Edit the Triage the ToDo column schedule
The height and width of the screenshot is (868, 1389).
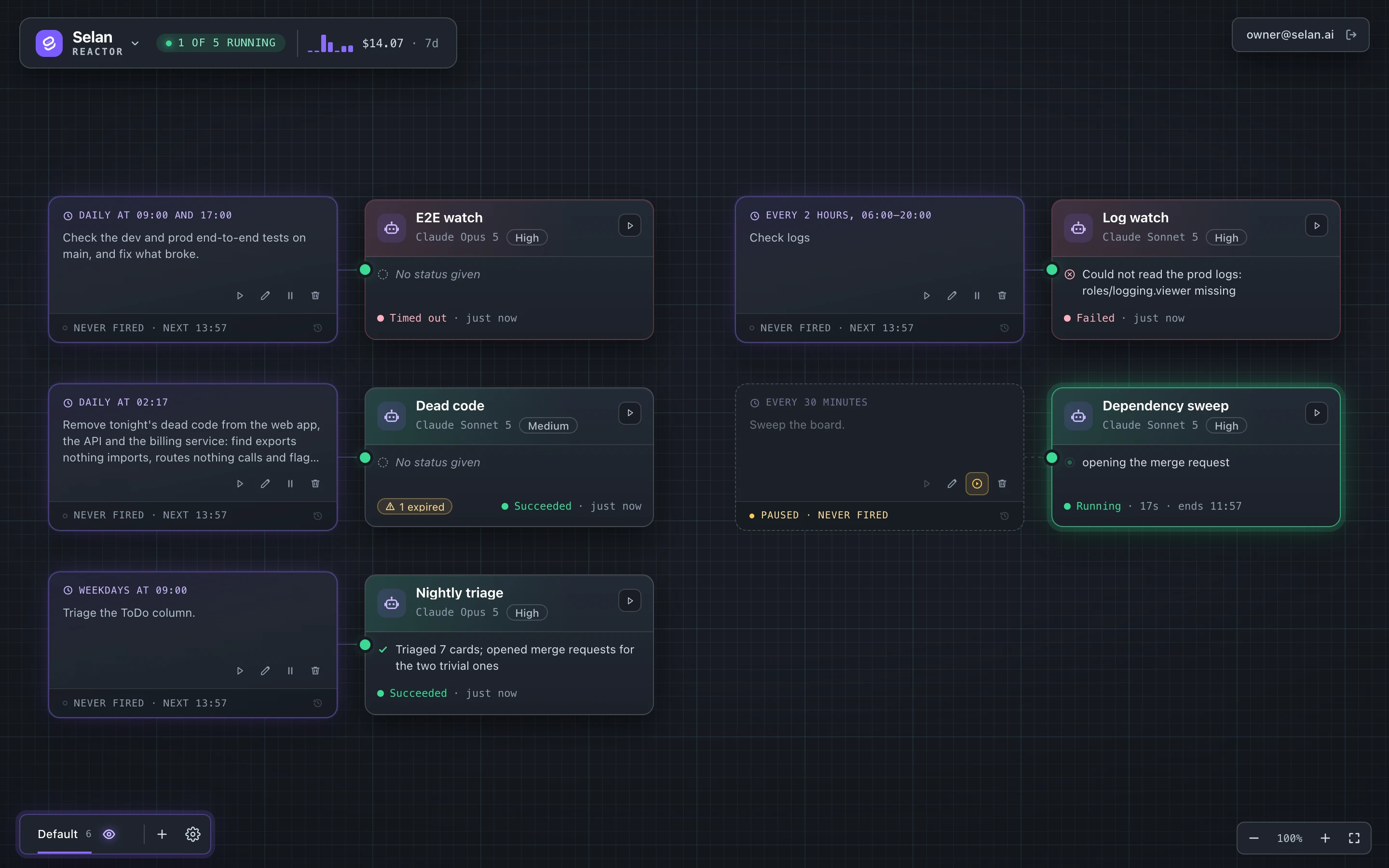[x=265, y=670]
